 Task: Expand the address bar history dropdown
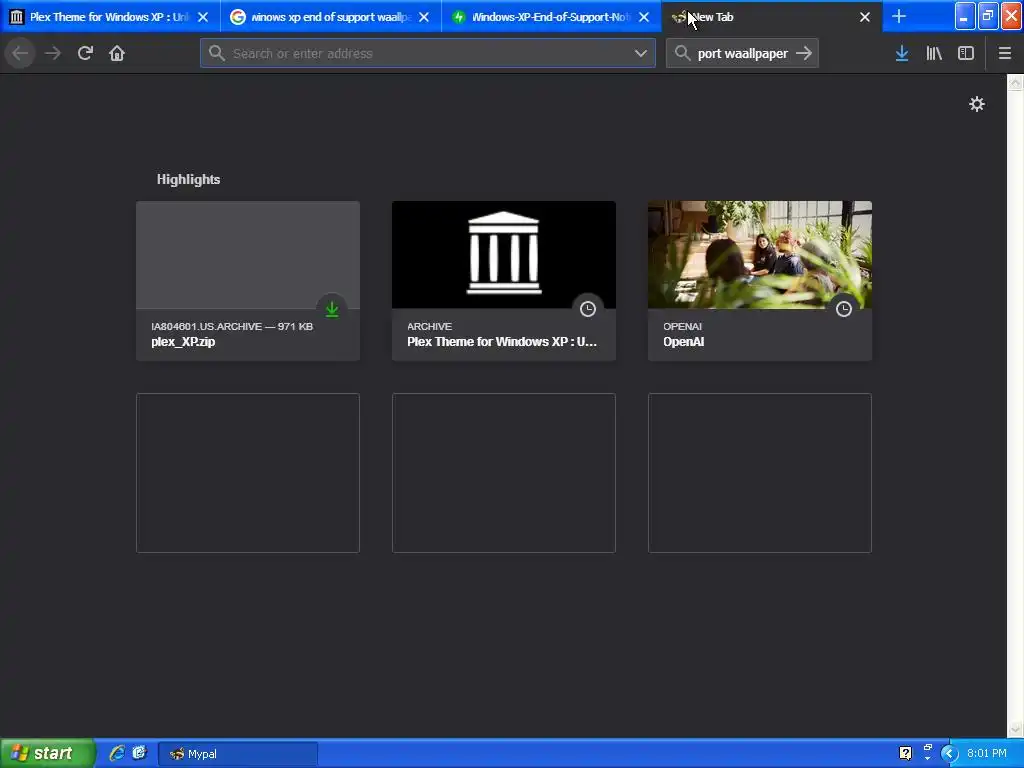click(x=641, y=53)
